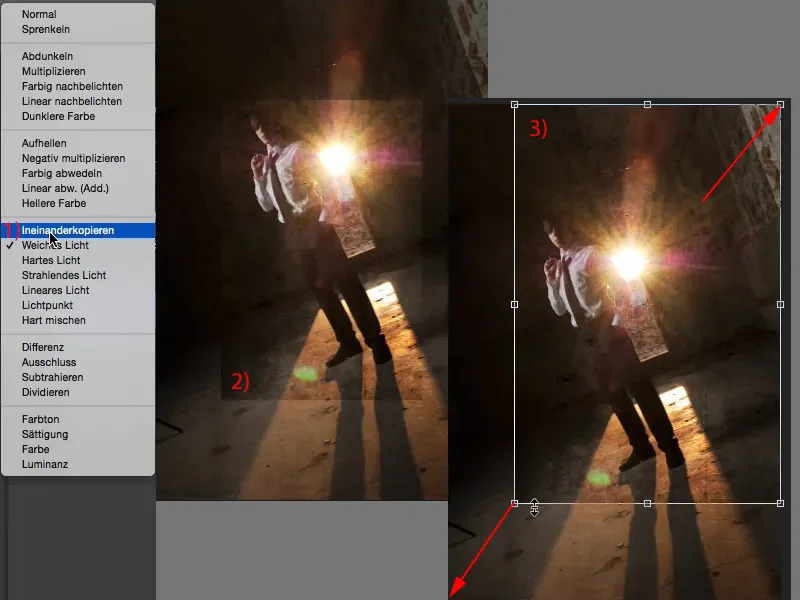Select the Ineinanderkopieren blend mode
The width and height of the screenshot is (800, 600).
(x=70, y=230)
